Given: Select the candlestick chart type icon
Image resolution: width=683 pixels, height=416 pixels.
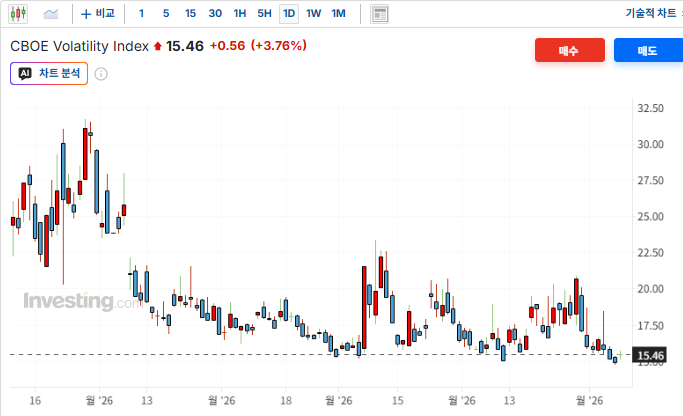Looking at the screenshot, I should (18, 14).
